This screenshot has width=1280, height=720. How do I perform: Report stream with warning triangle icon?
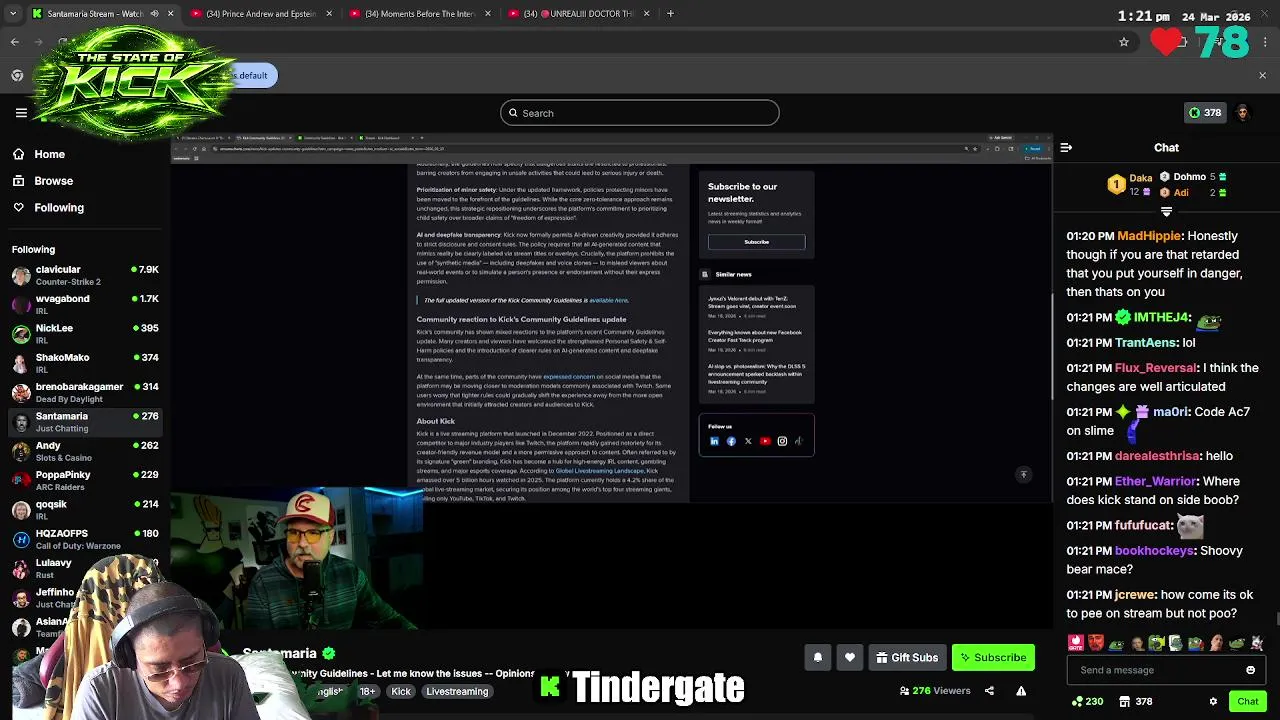tap(1021, 690)
